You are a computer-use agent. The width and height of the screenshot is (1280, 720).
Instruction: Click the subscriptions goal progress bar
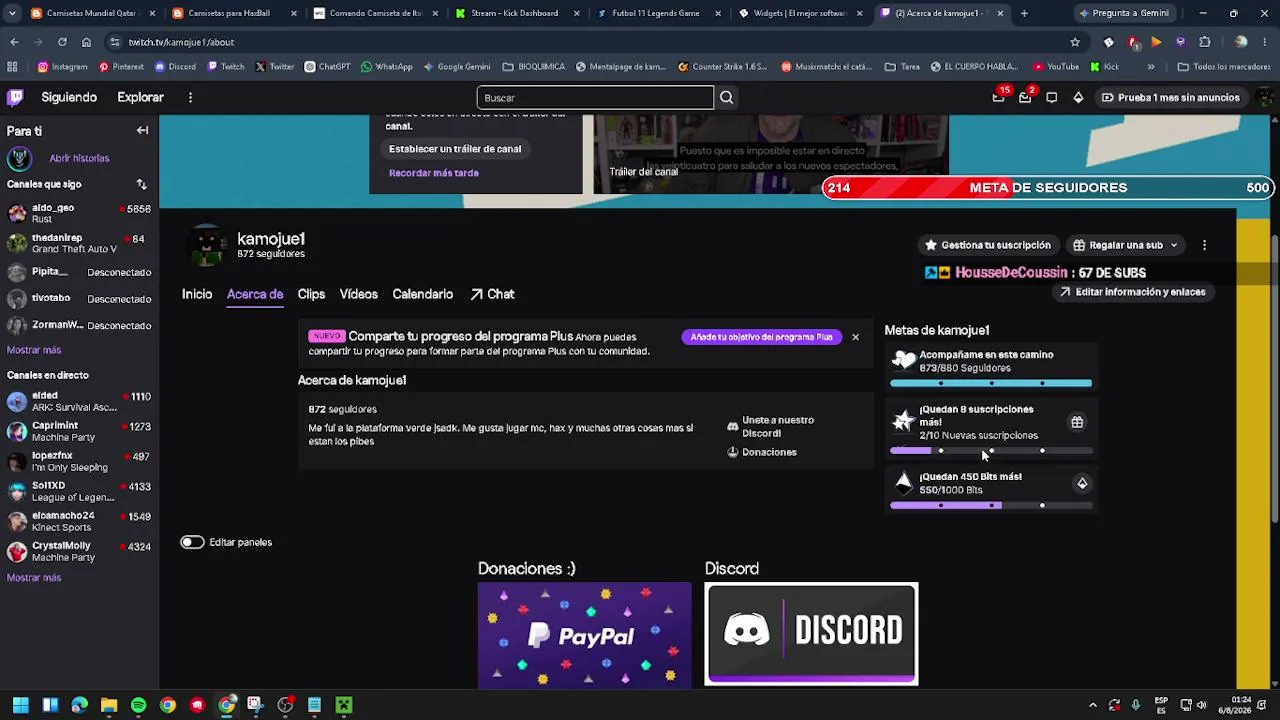pos(991,451)
